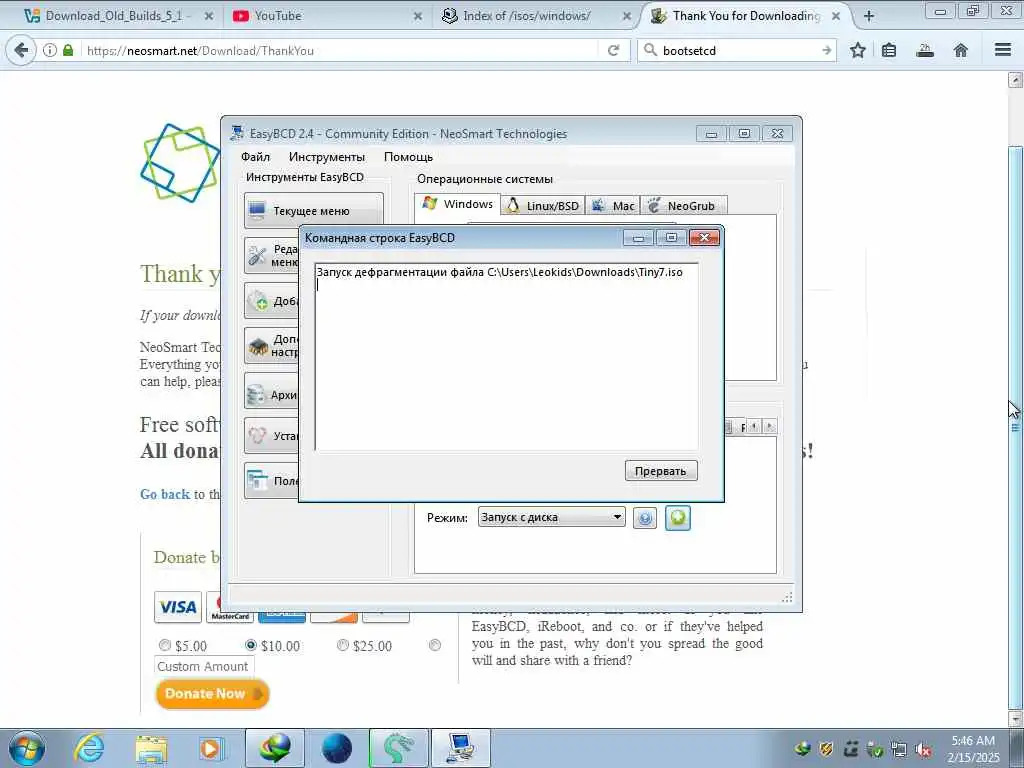Click the site information icon in address bar

click(50, 50)
